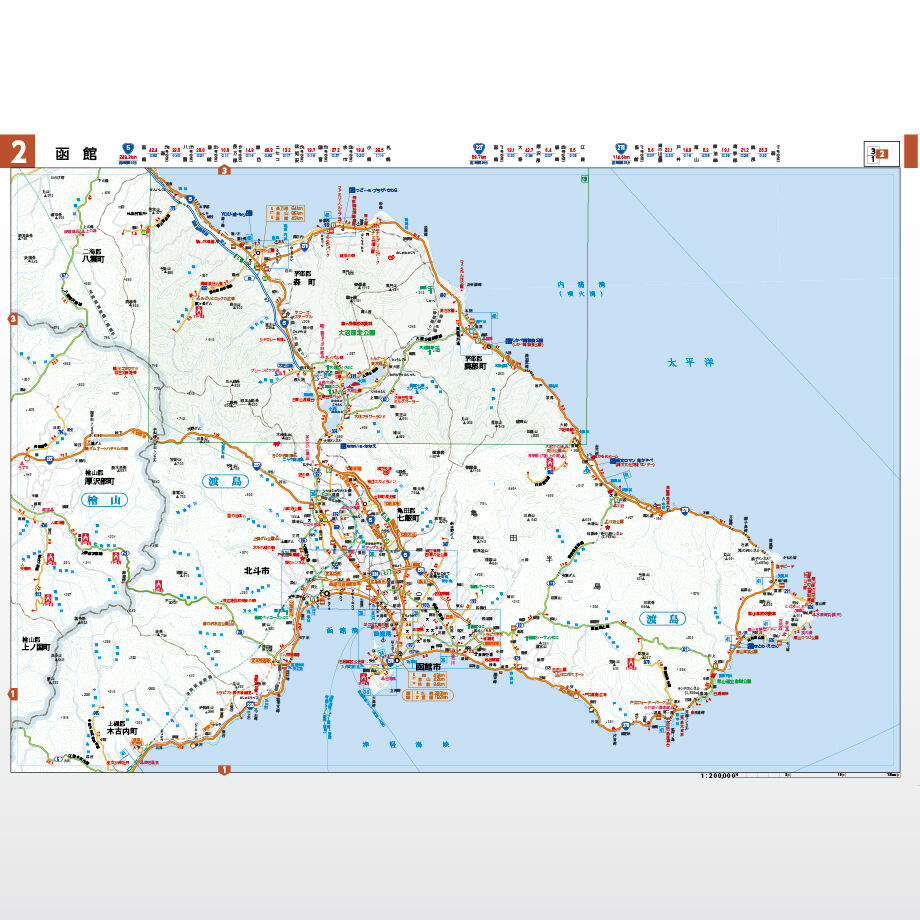The height and width of the screenshot is (920, 920).
Task: Open adjacent page 1 marker on bottom edge
Action: 224,769
